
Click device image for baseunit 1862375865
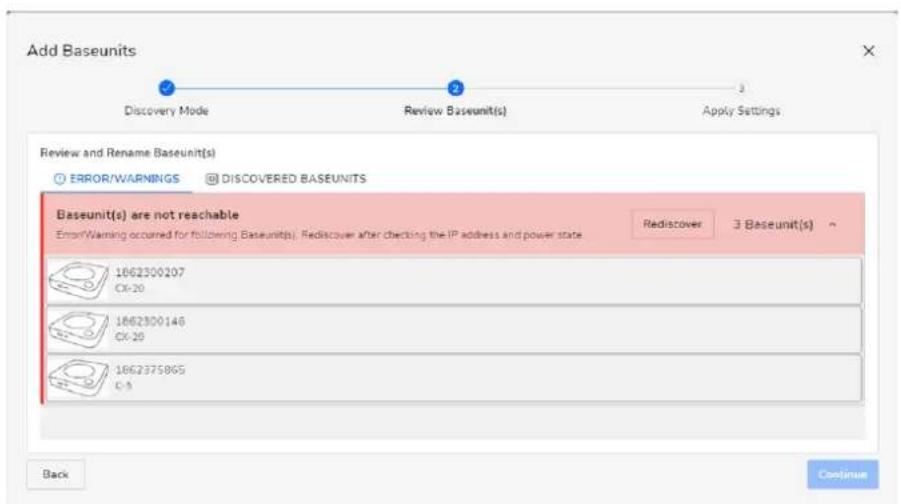(x=78, y=378)
